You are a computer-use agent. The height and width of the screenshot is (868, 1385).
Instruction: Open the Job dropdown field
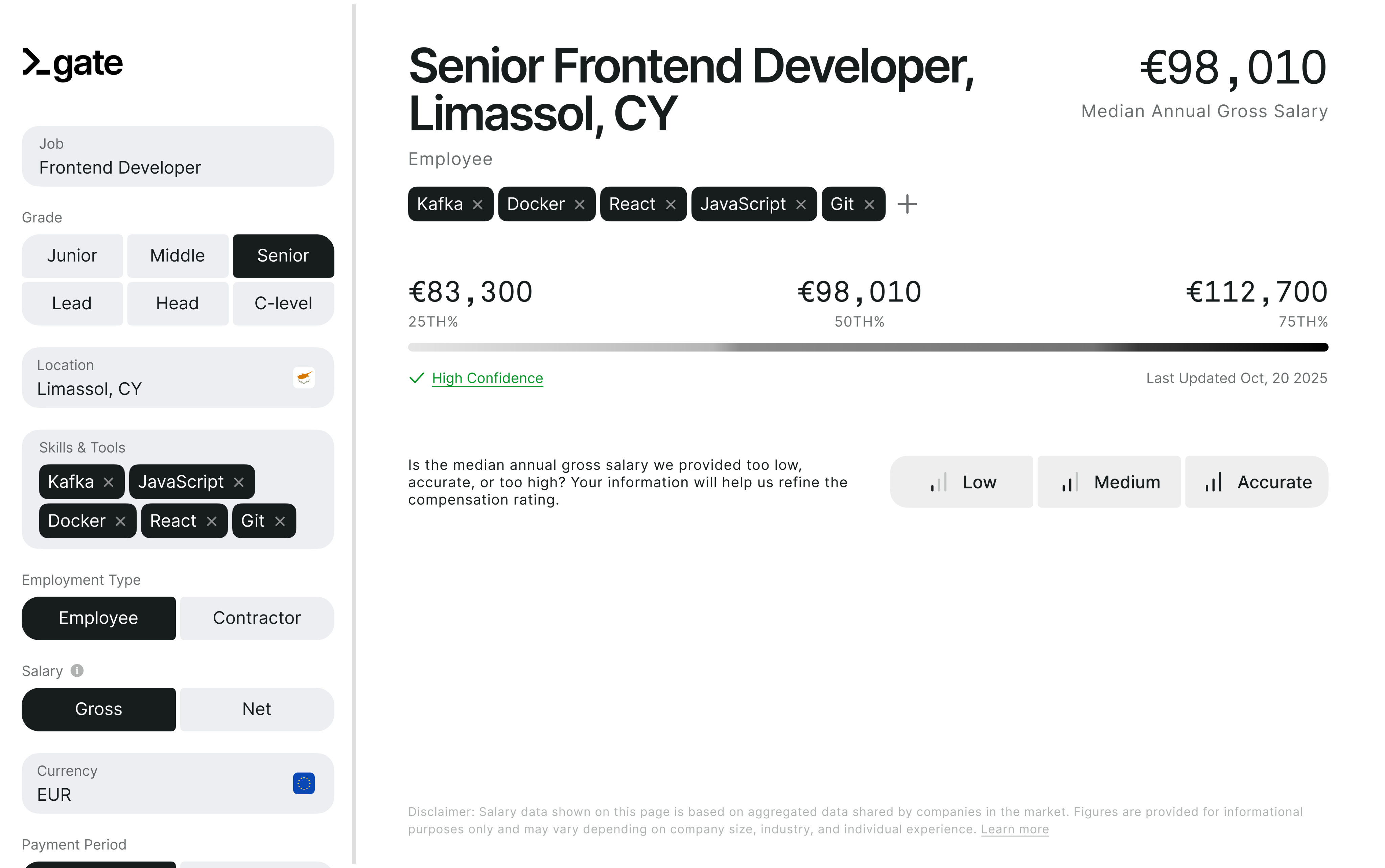(x=178, y=156)
